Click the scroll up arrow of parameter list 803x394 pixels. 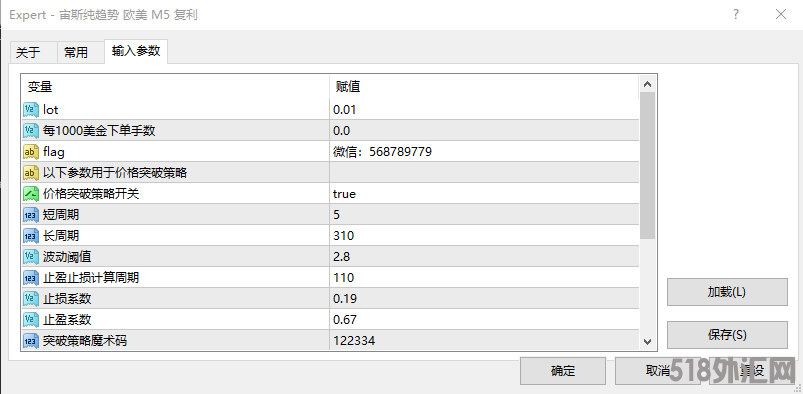[647, 84]
